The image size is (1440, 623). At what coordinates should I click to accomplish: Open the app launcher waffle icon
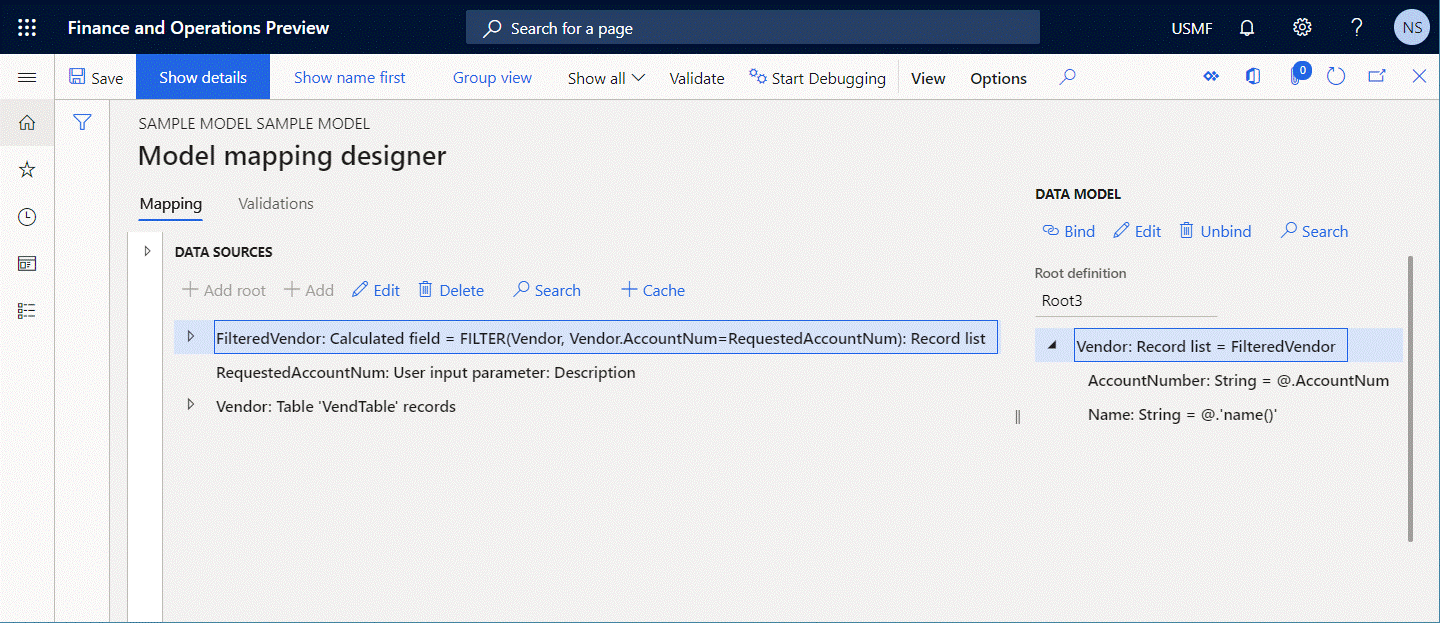[x=26, y=27]
